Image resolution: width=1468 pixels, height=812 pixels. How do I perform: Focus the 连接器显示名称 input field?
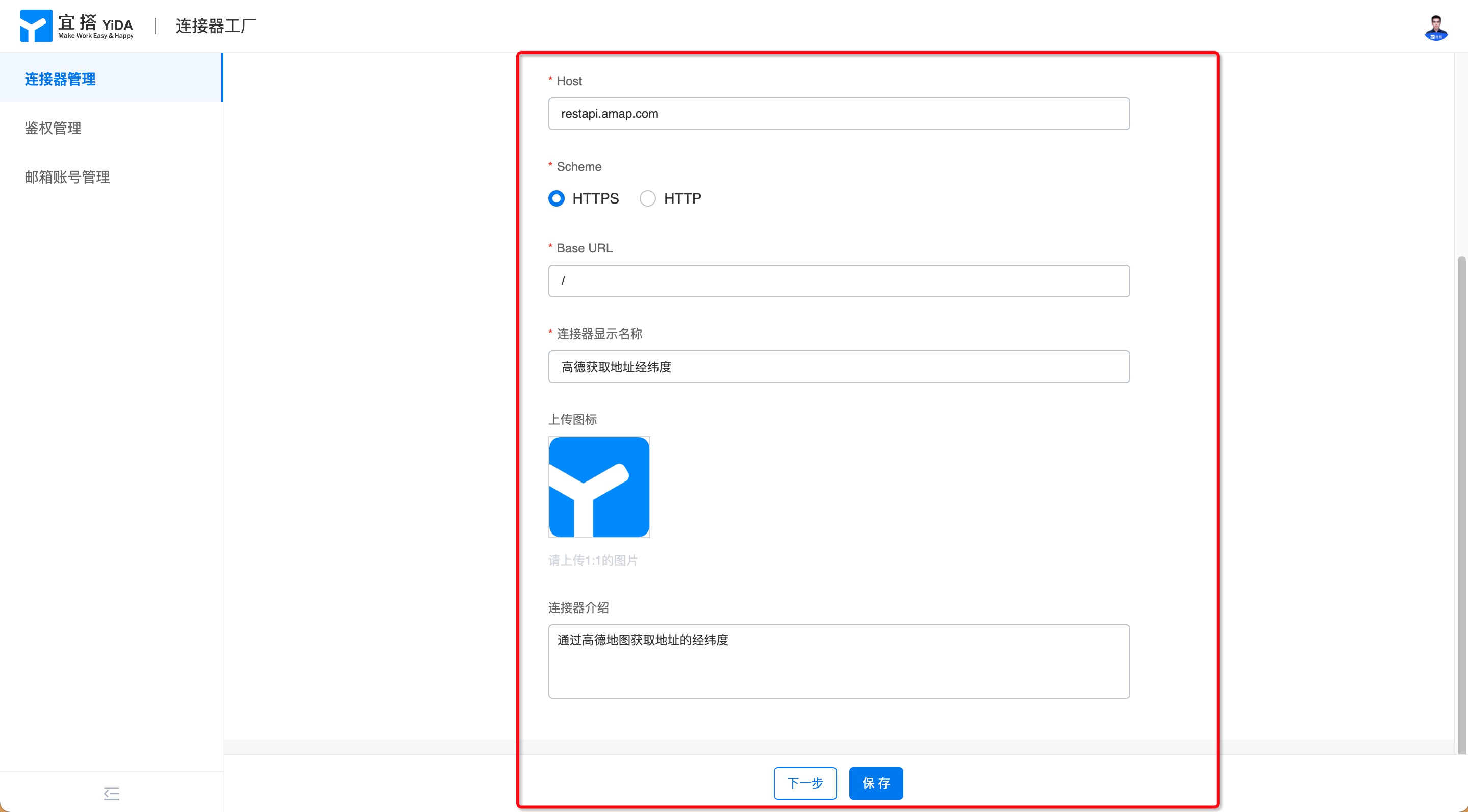[838, 366]
